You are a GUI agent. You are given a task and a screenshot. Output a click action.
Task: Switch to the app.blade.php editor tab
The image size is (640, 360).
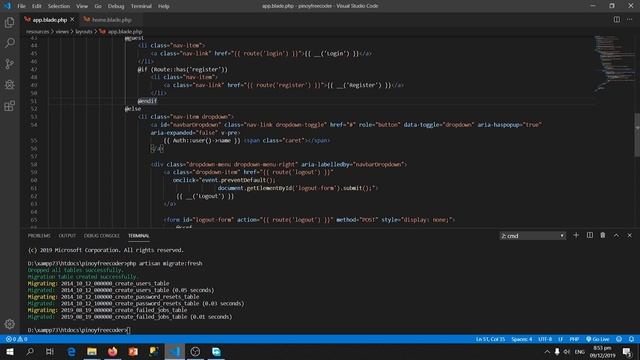[50, 20]
